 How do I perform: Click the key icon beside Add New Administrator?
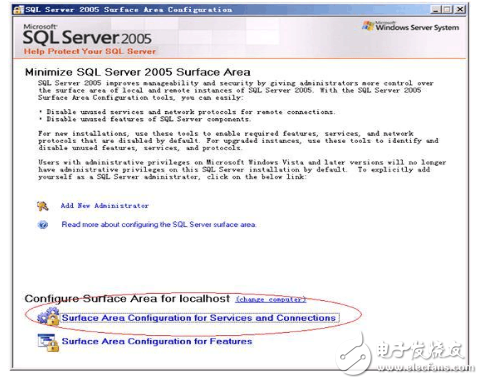point(43,206)
